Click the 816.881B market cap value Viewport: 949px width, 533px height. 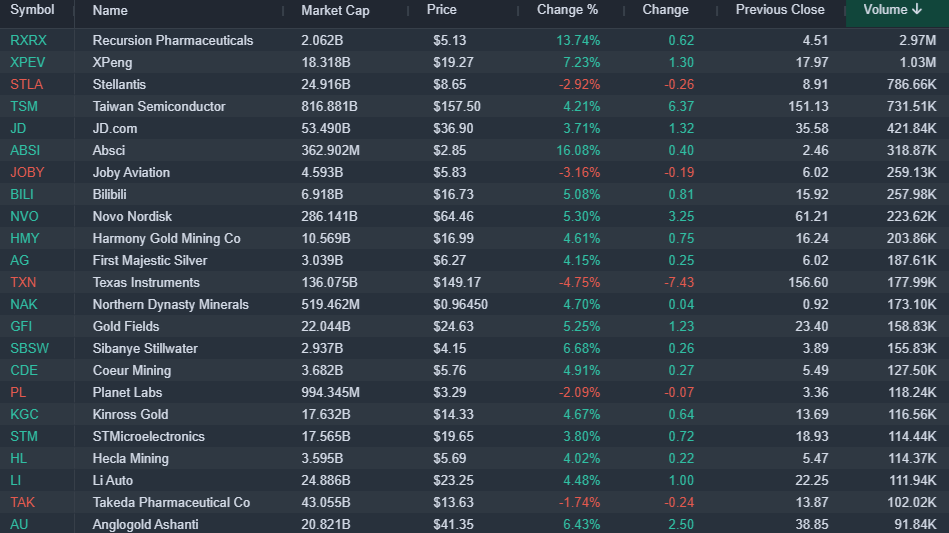tap(329, 106)
